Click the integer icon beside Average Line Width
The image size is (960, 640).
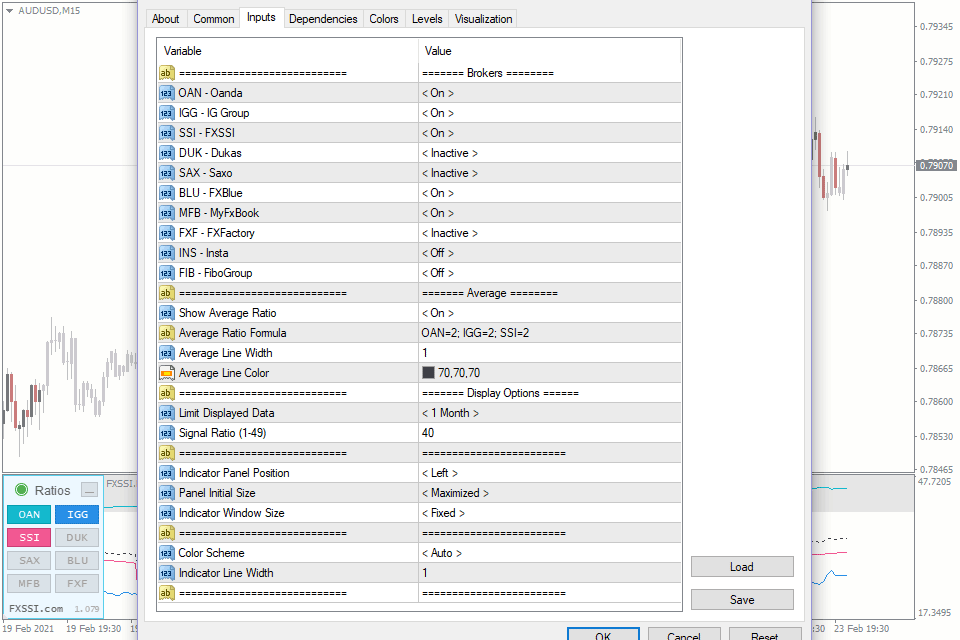tap(167, 353)
